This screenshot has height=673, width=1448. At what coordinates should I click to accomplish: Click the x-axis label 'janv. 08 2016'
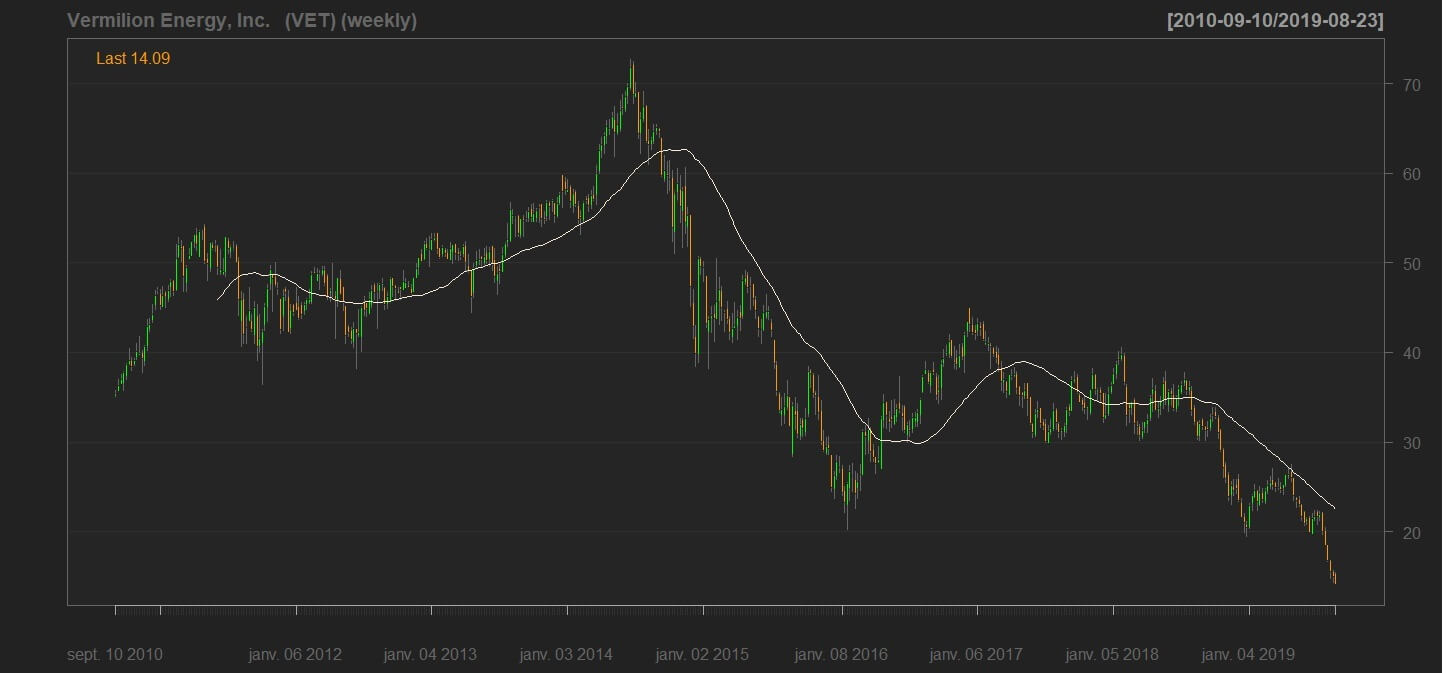pyautogui.click(x=841, y=655)
